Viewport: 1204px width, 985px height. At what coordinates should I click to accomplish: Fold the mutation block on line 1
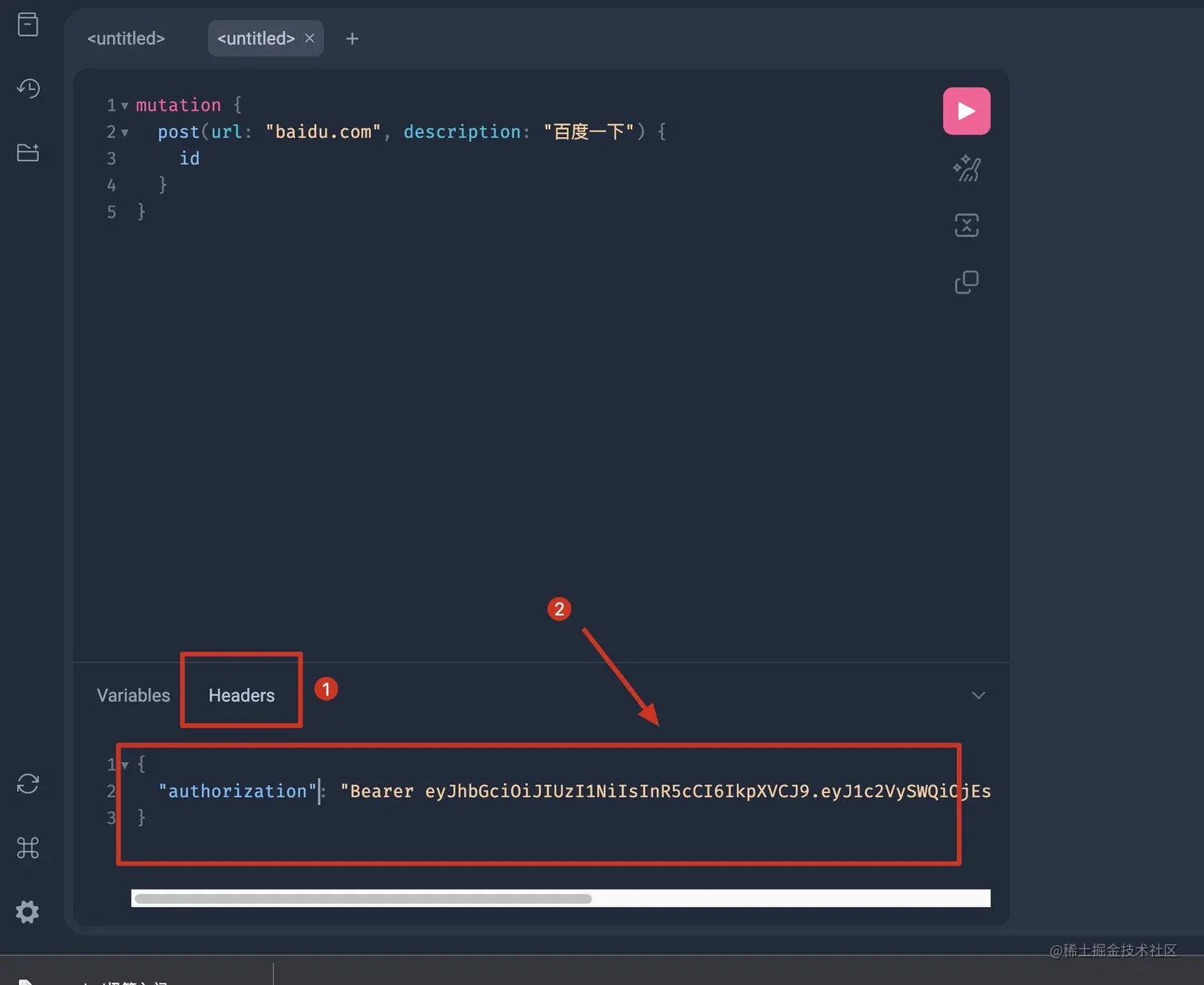coord(124,105)
